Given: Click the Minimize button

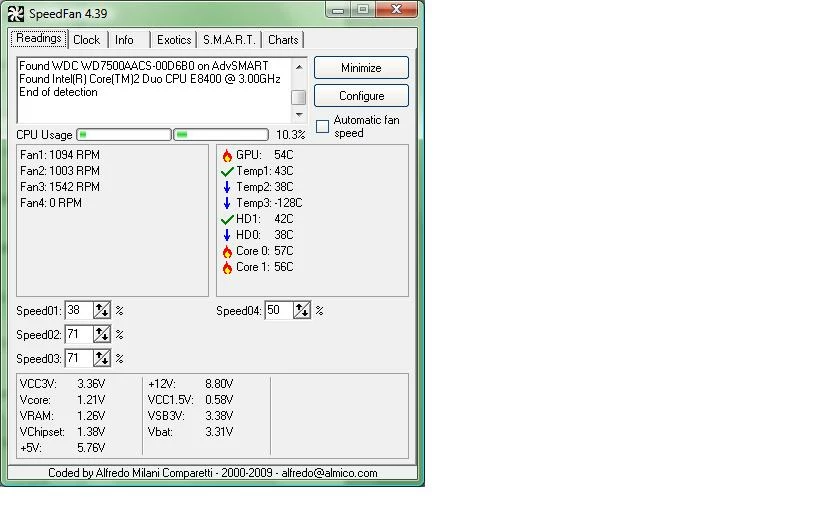Looking at the screenshot, I should [361, 68].
